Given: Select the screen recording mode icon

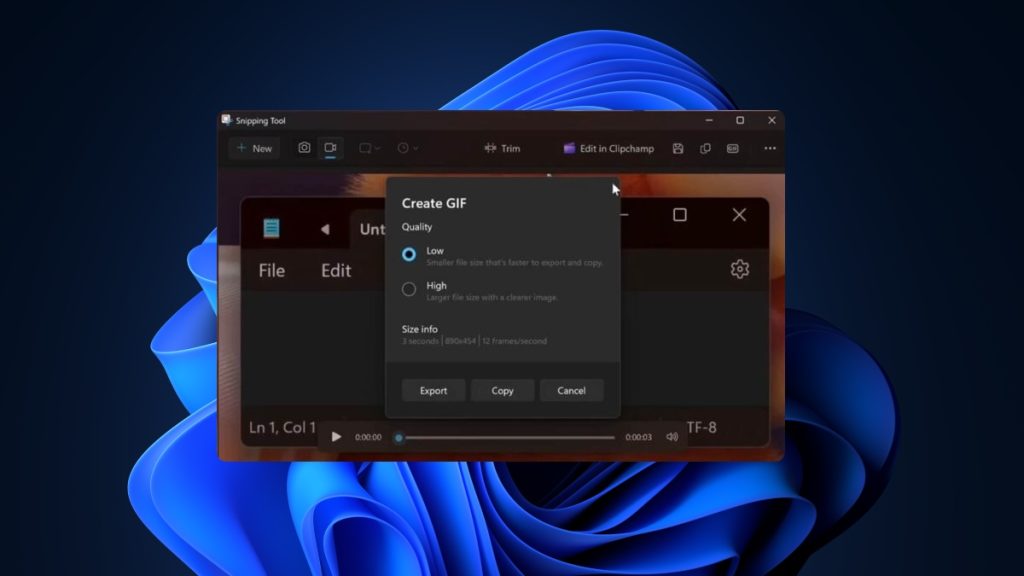Looking at the screenshot, I should tap(331, 148).
